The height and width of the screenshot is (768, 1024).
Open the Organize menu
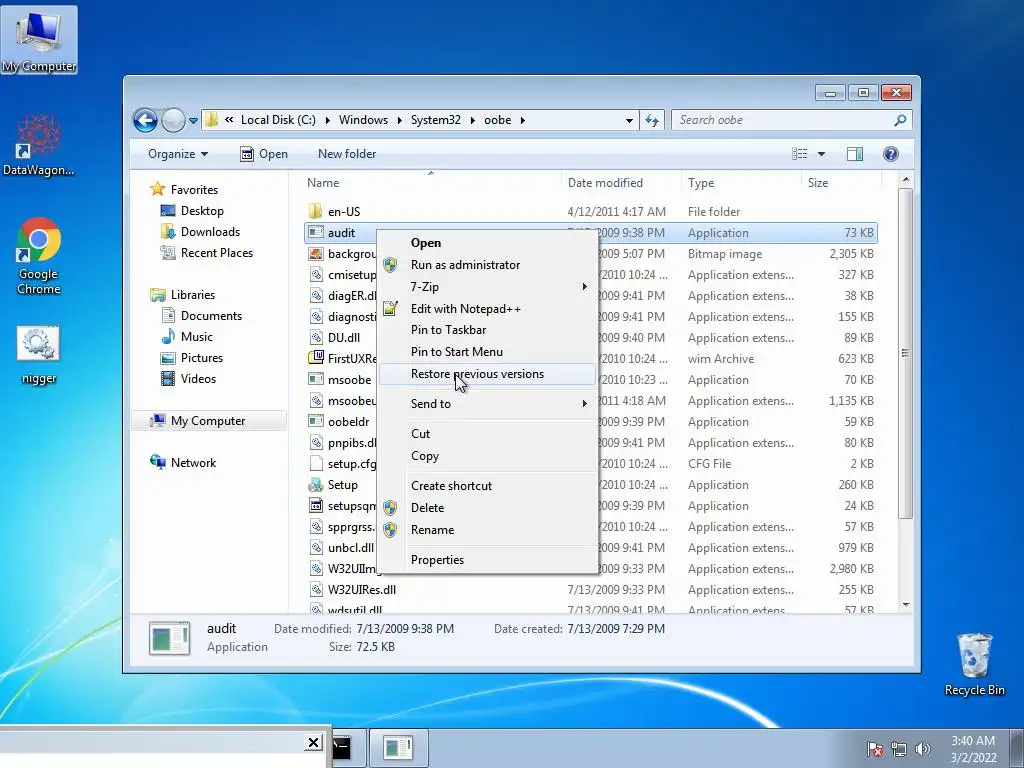pos(178,154)
